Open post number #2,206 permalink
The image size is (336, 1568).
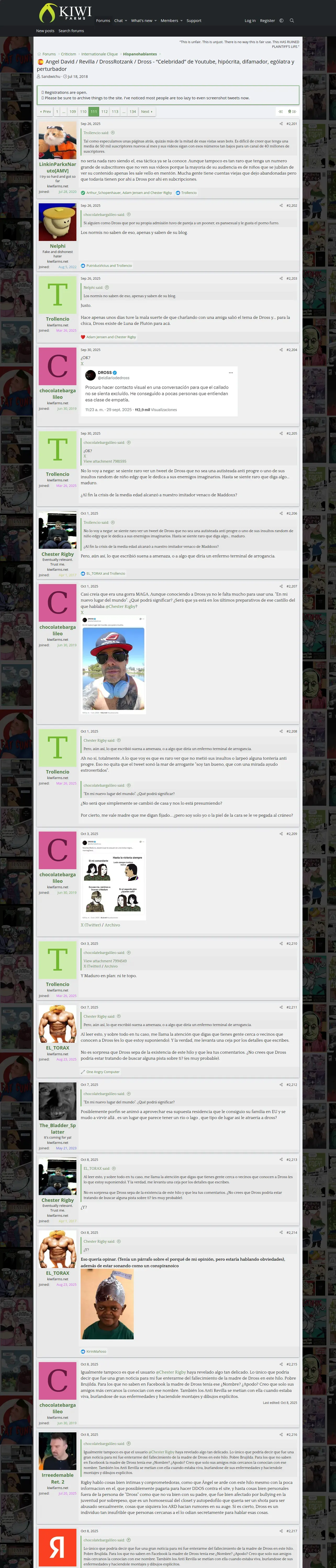point(292,513)
